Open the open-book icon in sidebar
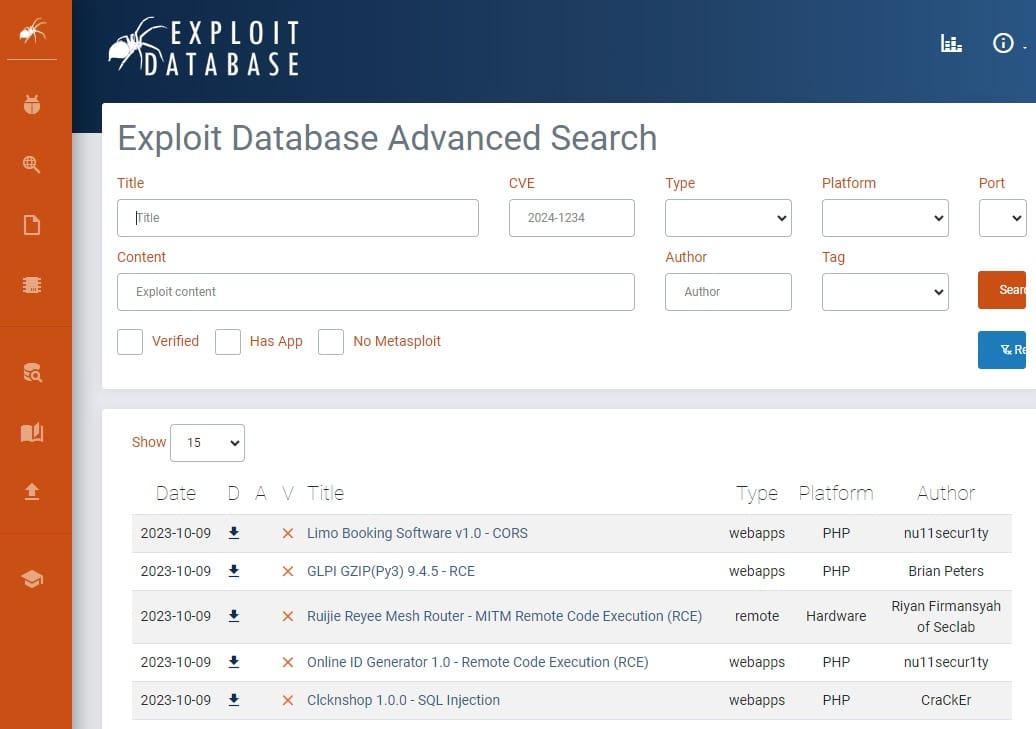 32,432
